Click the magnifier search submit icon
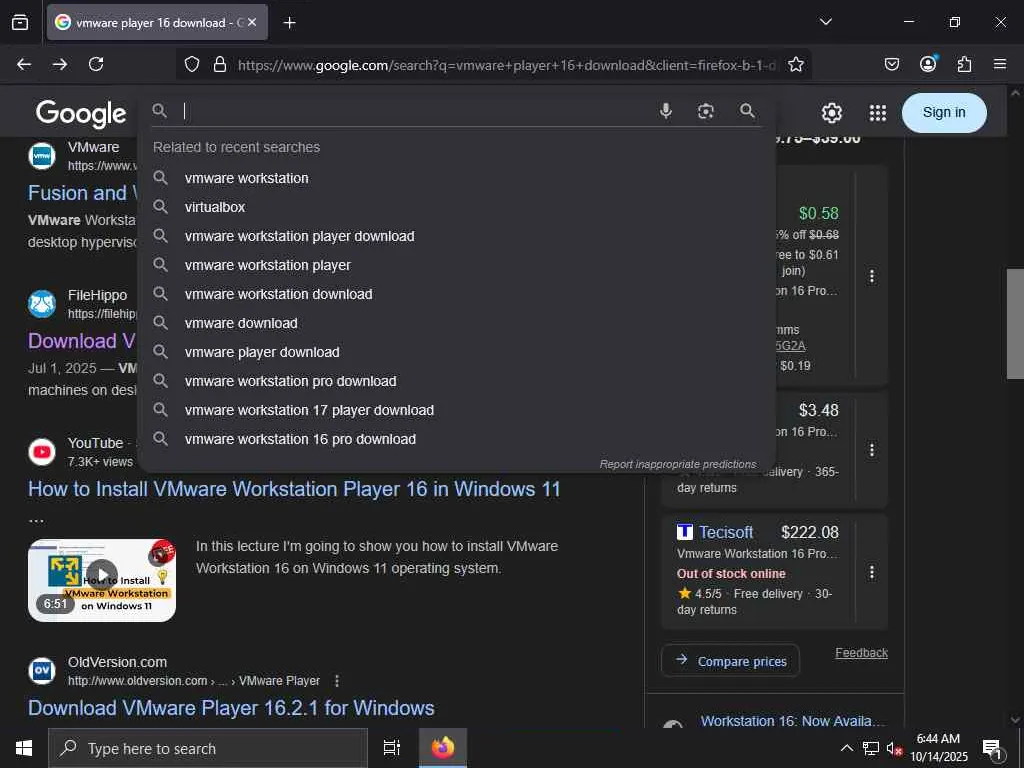This screenshot has width=1024, height=768. click(x=748, y=111)
